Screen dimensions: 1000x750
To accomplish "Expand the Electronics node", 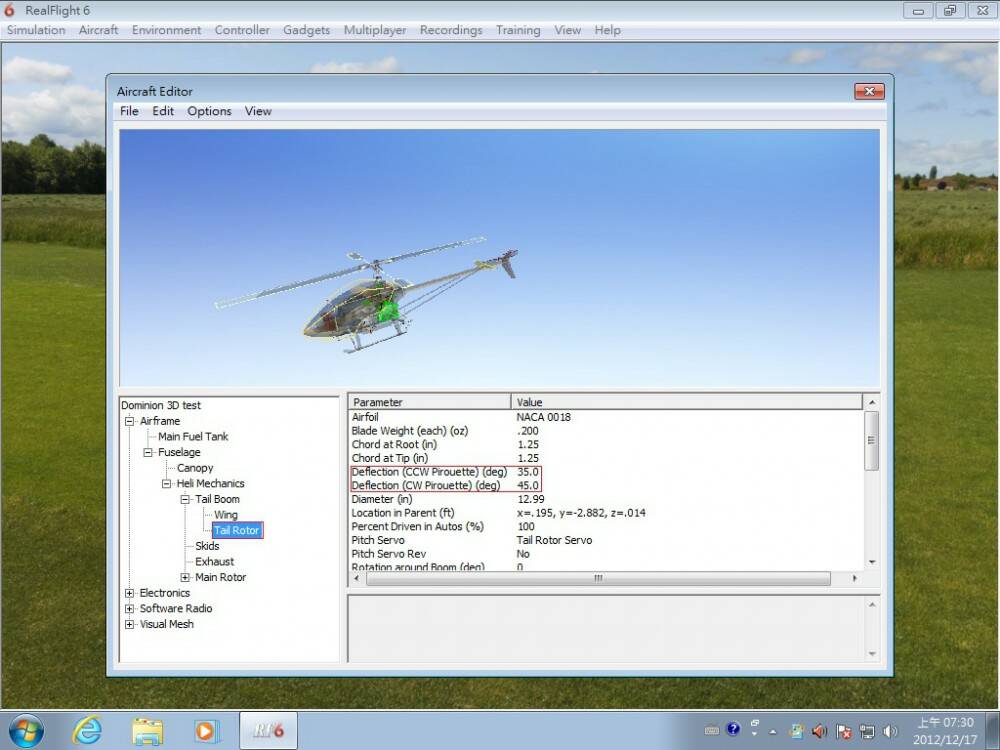I will pos(129,593).
